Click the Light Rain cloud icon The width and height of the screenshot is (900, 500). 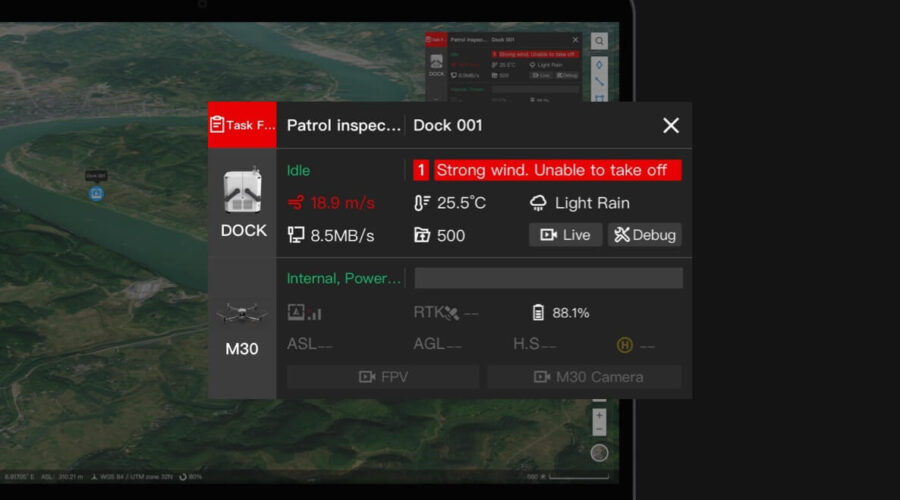coord(538,203)
